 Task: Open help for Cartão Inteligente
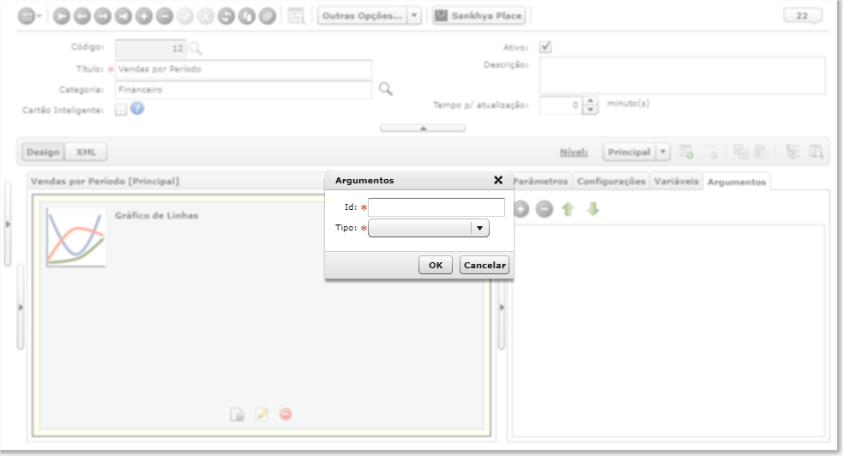point(138,109)
